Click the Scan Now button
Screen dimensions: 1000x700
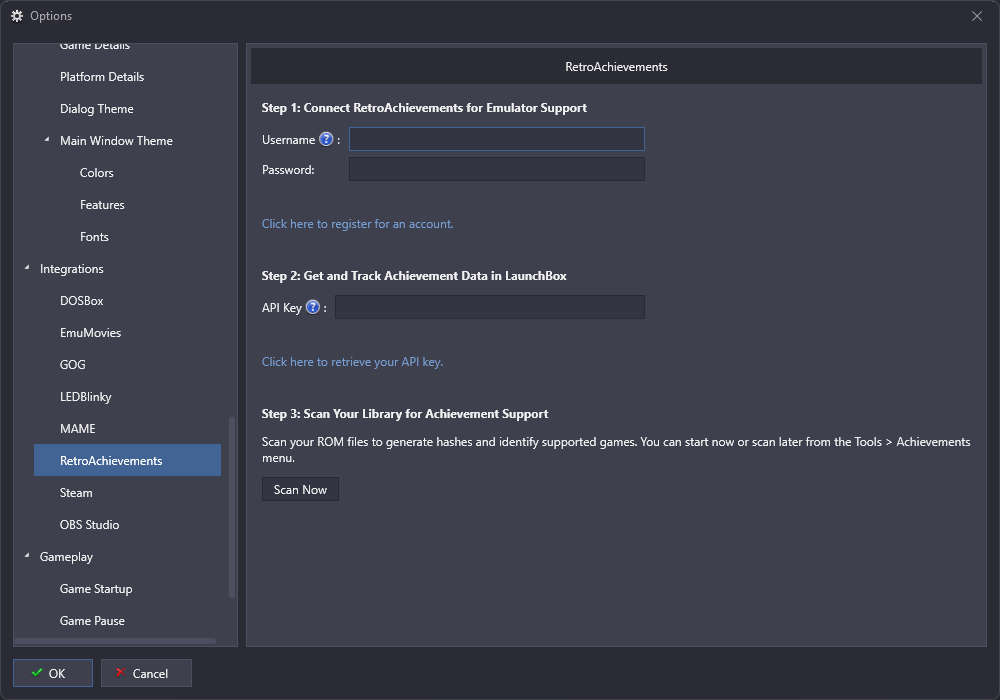pyautogui.click(x=300, y=489)
